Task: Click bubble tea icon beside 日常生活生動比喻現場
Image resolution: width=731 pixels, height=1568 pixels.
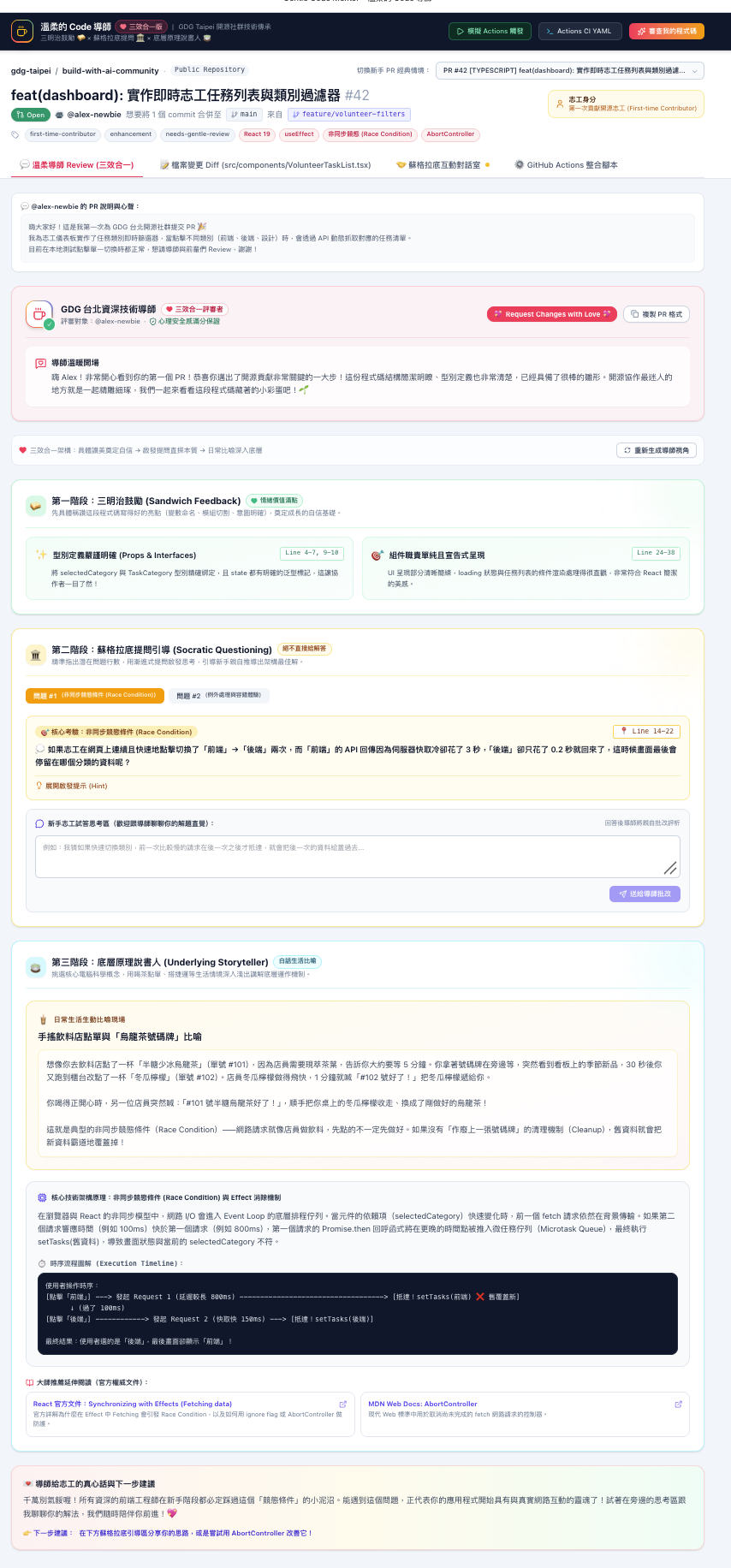Action: click(44, 1019)
